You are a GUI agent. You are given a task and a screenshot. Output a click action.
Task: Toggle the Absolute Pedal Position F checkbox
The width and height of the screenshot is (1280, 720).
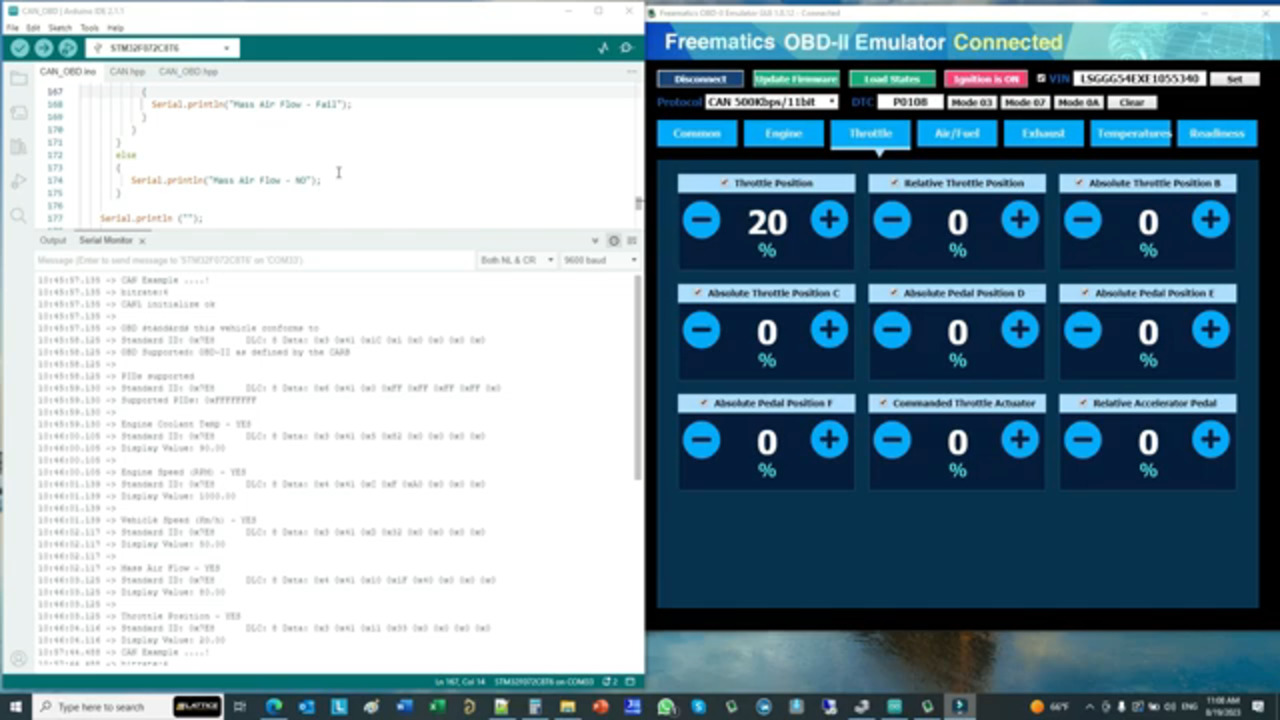pyautogui.click(x=704, y=403)
